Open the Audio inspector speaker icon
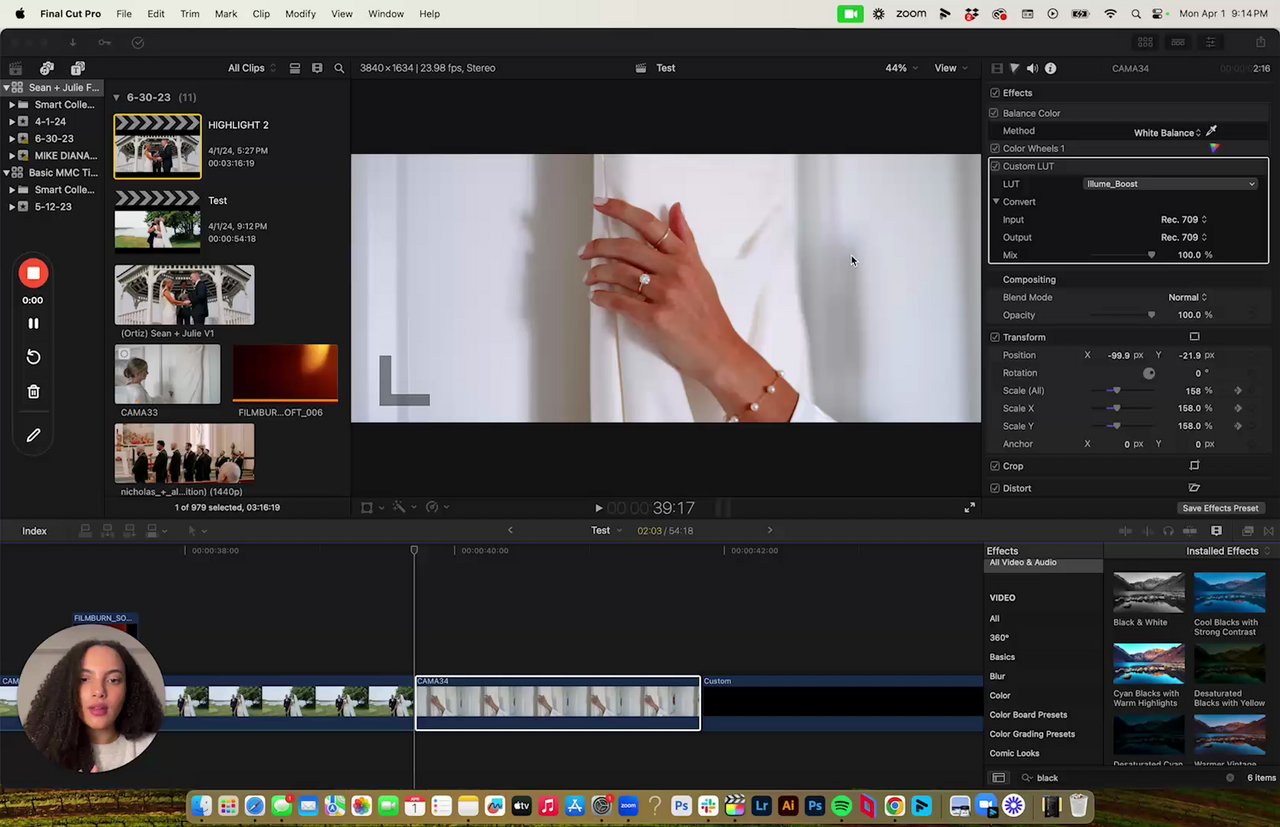 point(1032,68)
